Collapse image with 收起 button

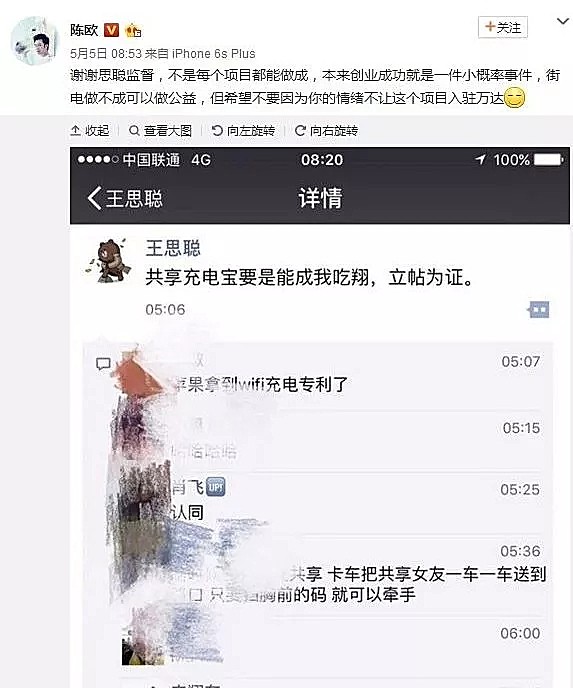tap(90, 130)
